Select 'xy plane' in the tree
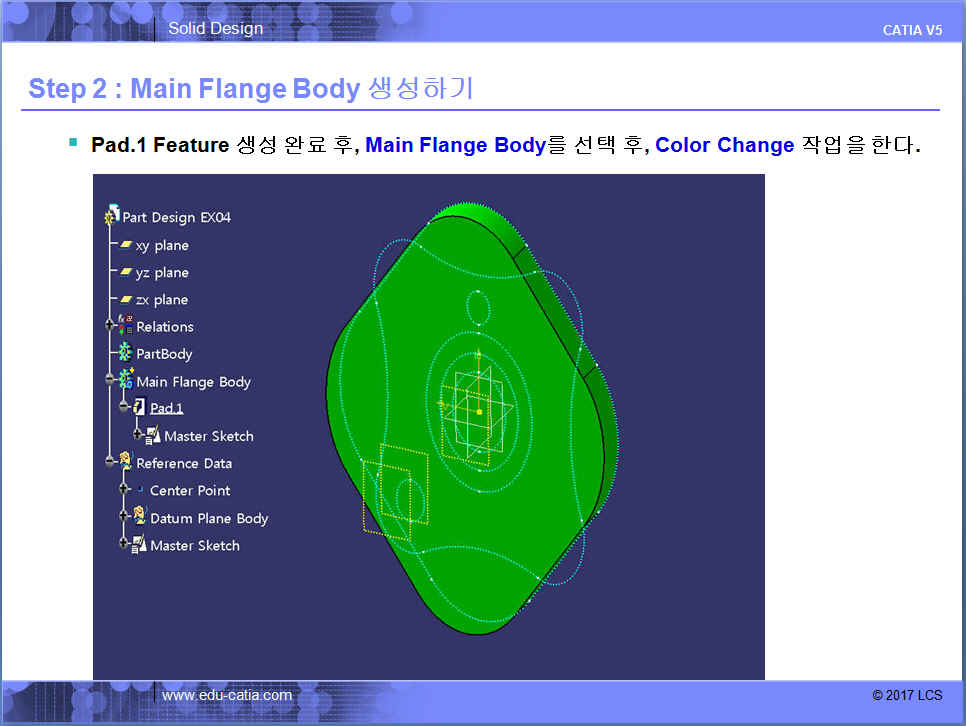 point(162,246)
